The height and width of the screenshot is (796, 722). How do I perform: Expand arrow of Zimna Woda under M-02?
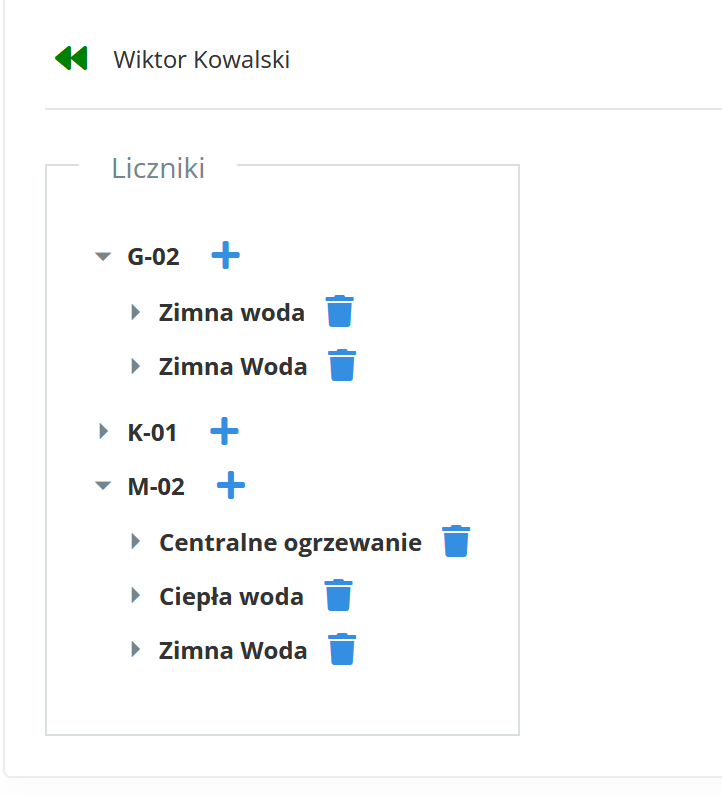136,650
